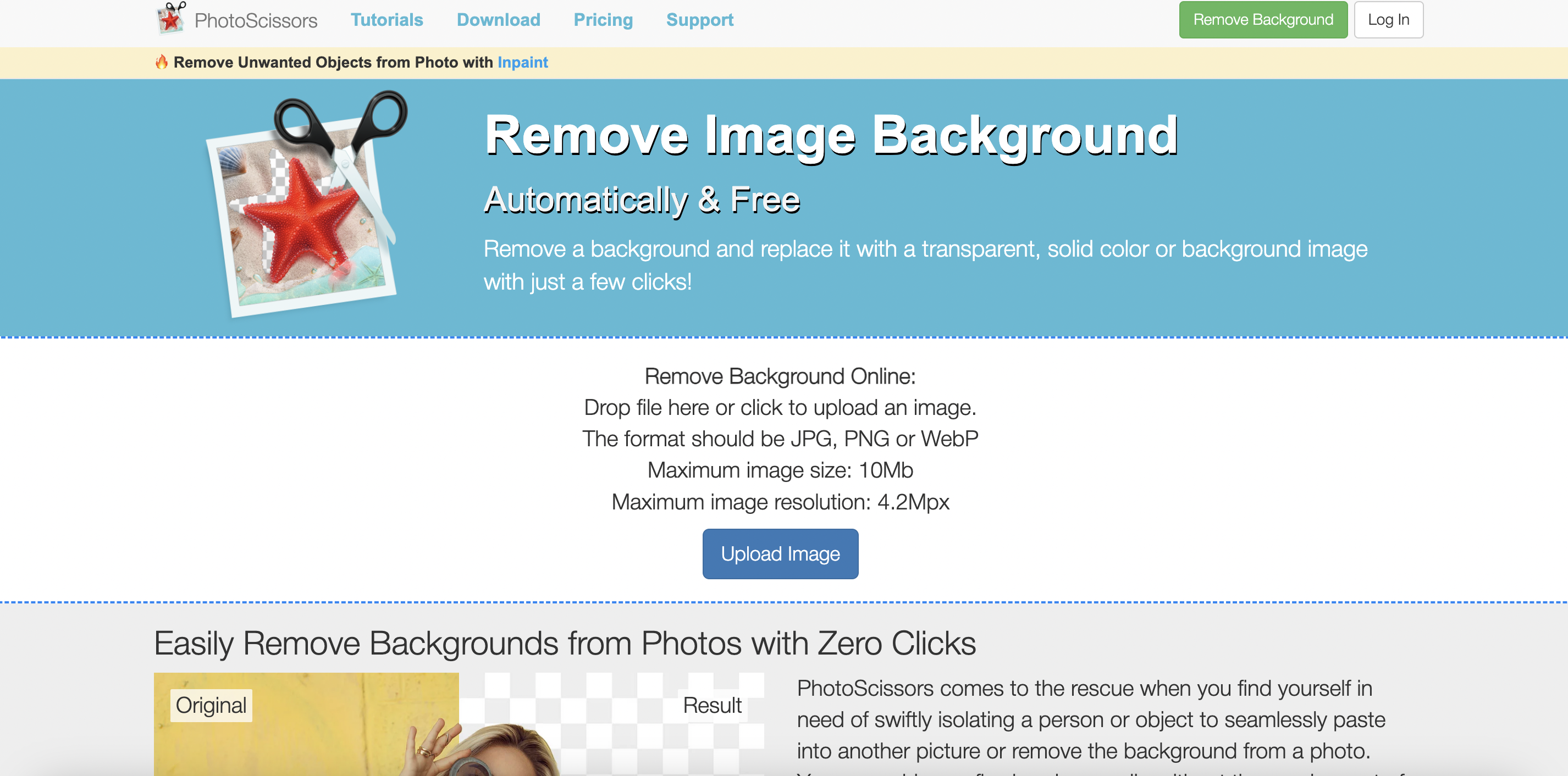Click the fire emoji icon in banner
Viewport: 1568px width, 776px height.
[x=160, y=62]
